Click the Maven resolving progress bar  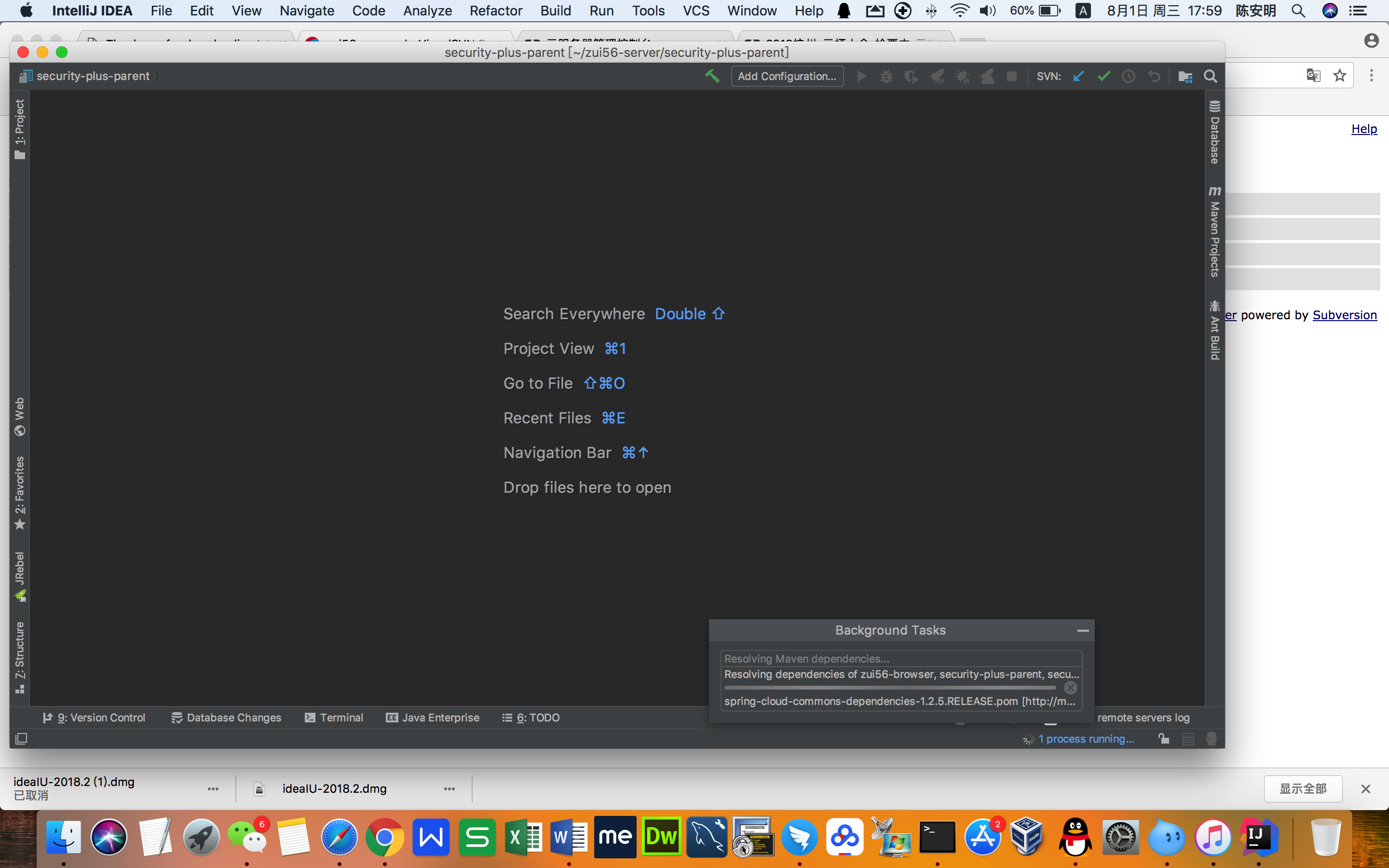coord(890,688)
